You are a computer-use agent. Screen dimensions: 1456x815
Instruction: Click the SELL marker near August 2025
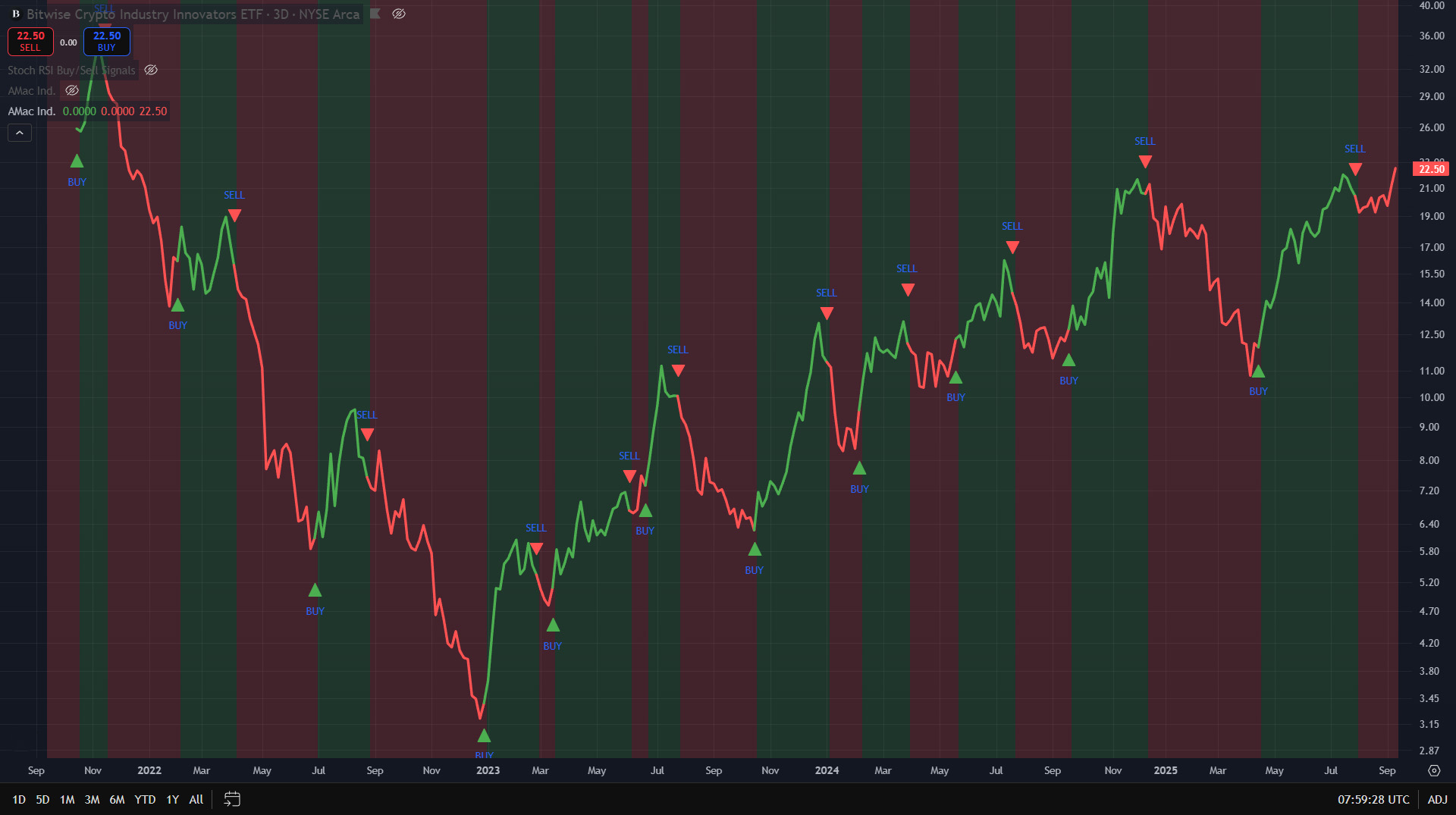[1355, 168]
